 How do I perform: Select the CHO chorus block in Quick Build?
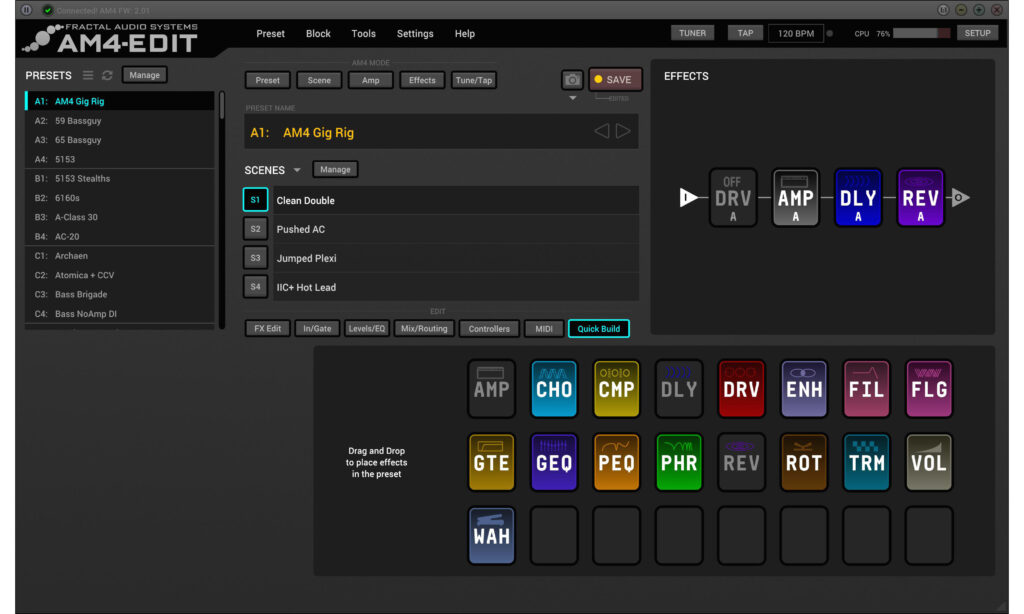tap(554, 389)
